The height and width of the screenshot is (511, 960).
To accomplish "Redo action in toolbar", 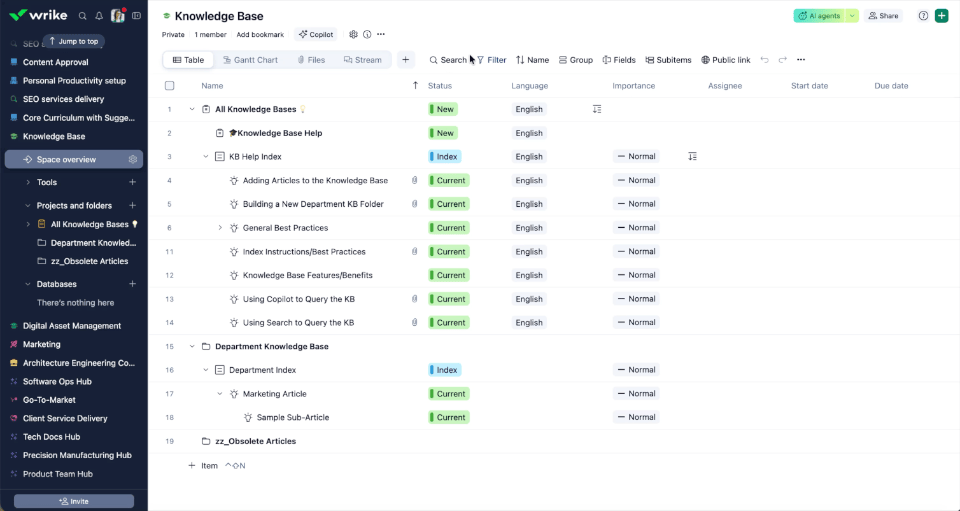I will pyautogui.click(x=782, y=60).
